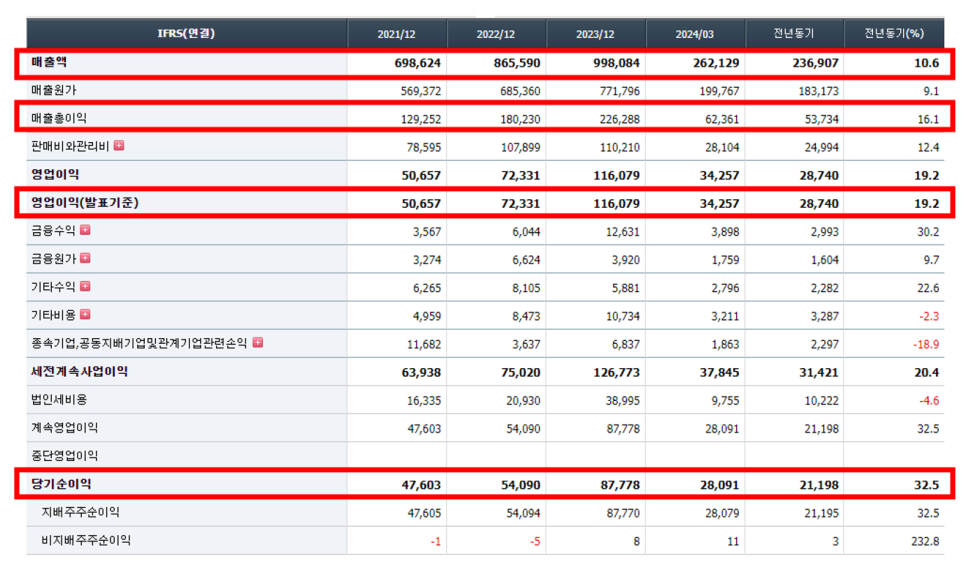Click the red percentage -18.9
Screen dimensions: 966x573
926,344
